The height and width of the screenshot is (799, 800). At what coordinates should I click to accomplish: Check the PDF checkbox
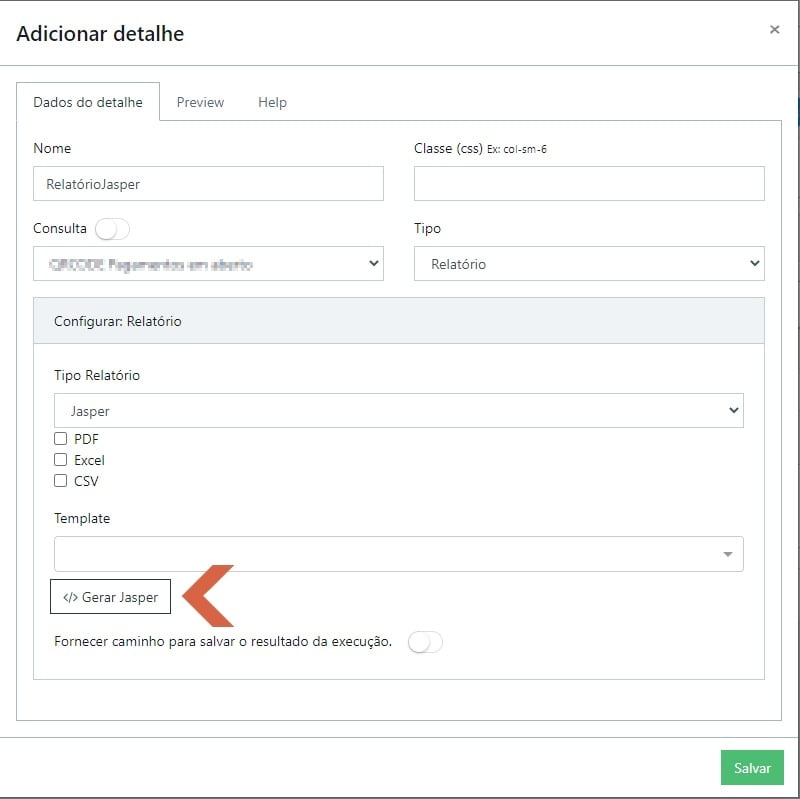point(61,439)
